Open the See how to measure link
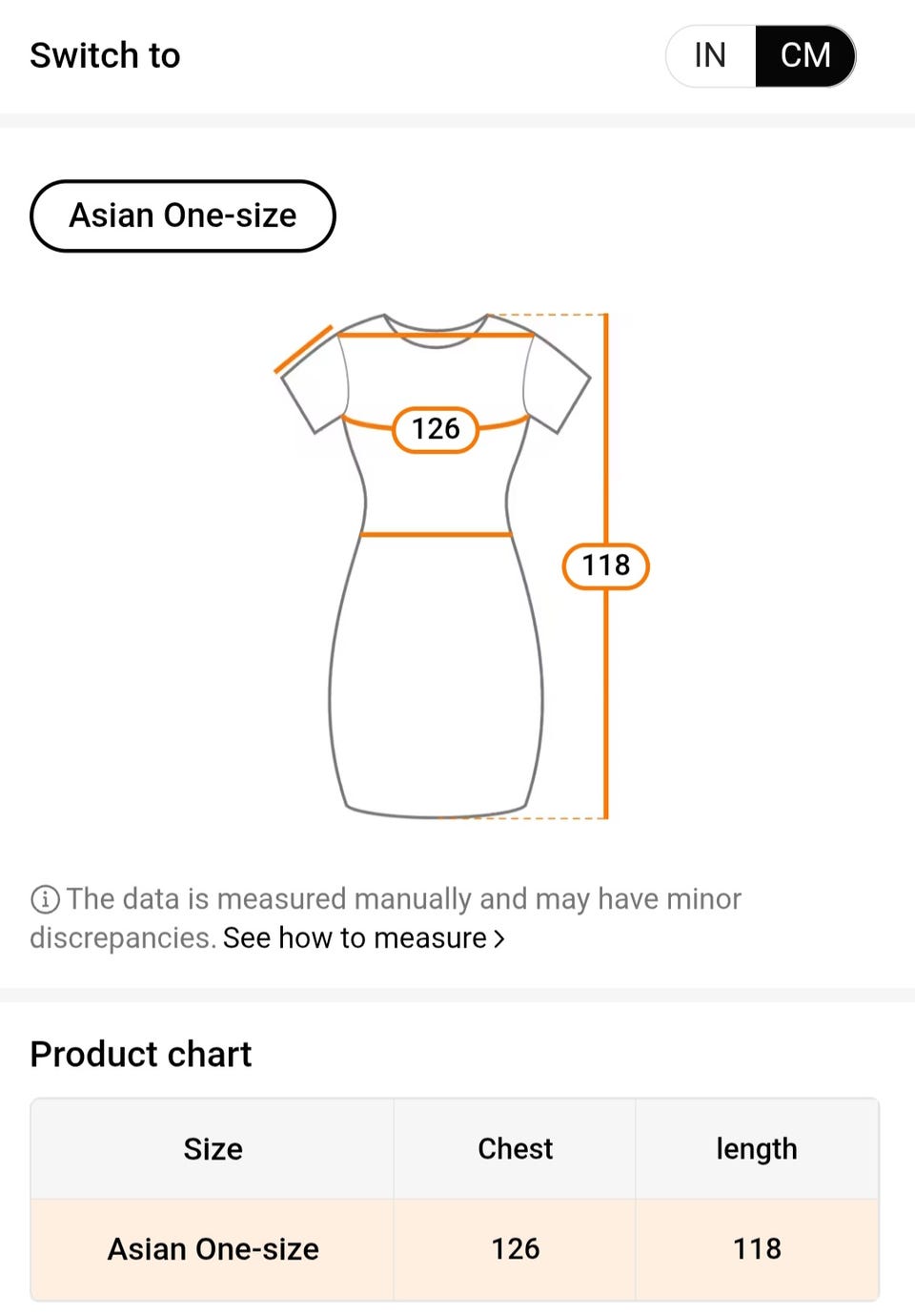 point(355,938)
